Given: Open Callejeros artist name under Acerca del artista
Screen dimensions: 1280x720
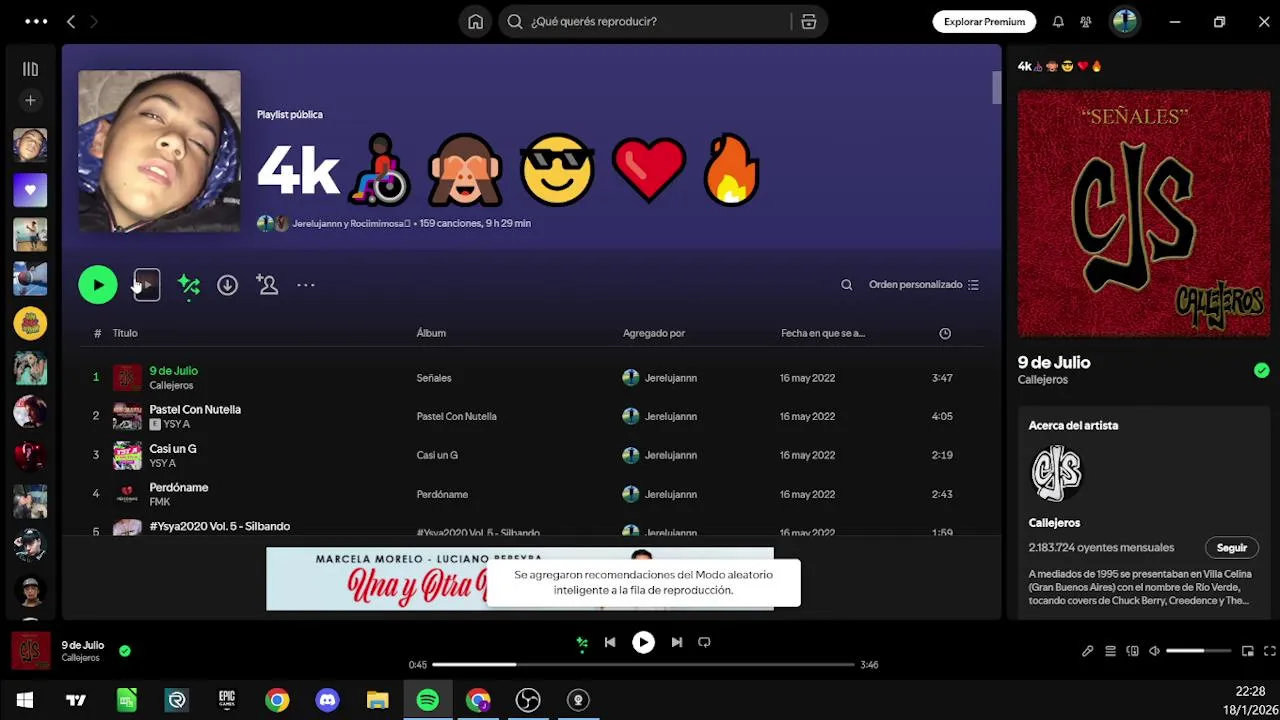Looking at the screenshot, I should [1054, 523].
